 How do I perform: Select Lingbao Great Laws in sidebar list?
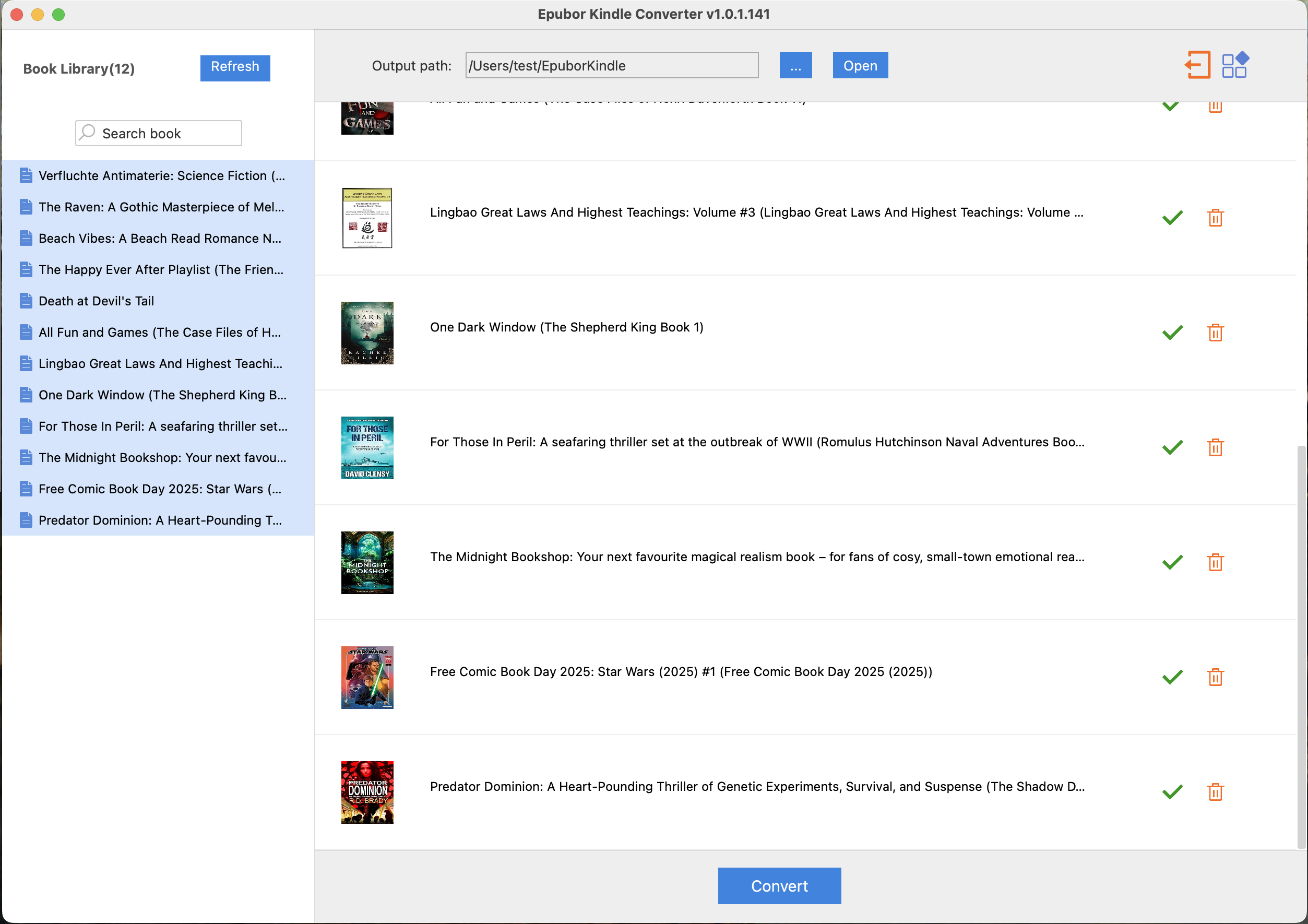(x=158, y=363)
